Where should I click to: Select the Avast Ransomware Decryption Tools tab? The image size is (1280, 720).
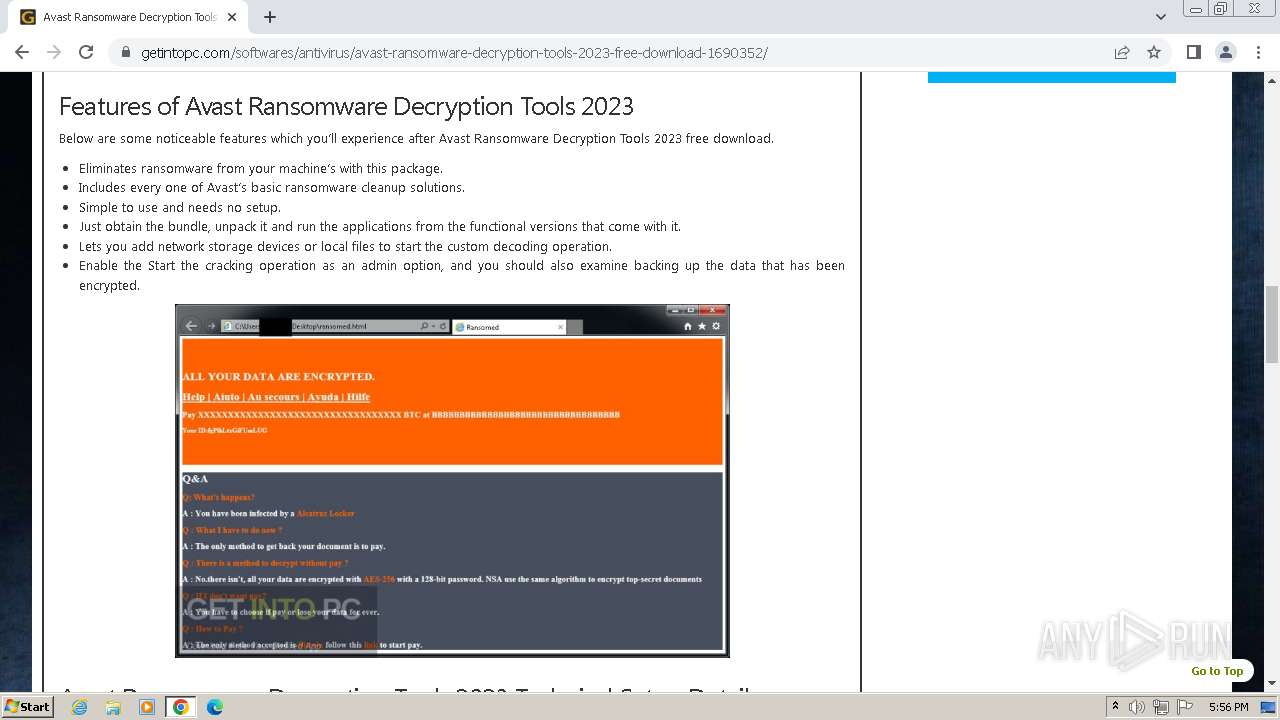click(x=128, y=17)
